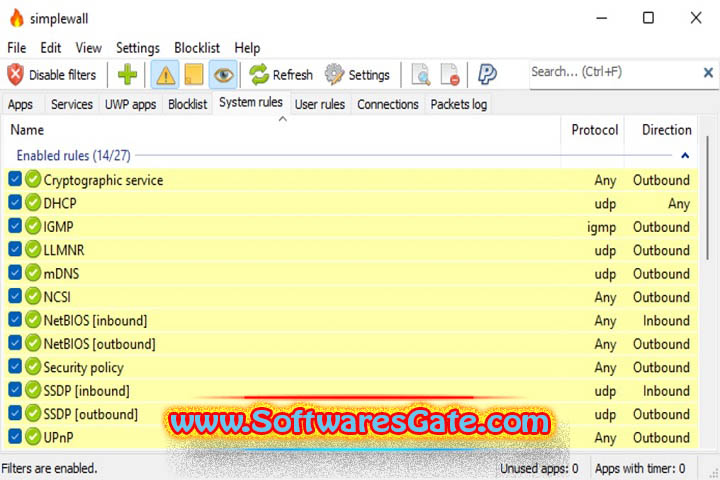The width and height of the screenshot is (720, 480).
Task: Switch to the UWP apps tab
Action: (130, 105)
